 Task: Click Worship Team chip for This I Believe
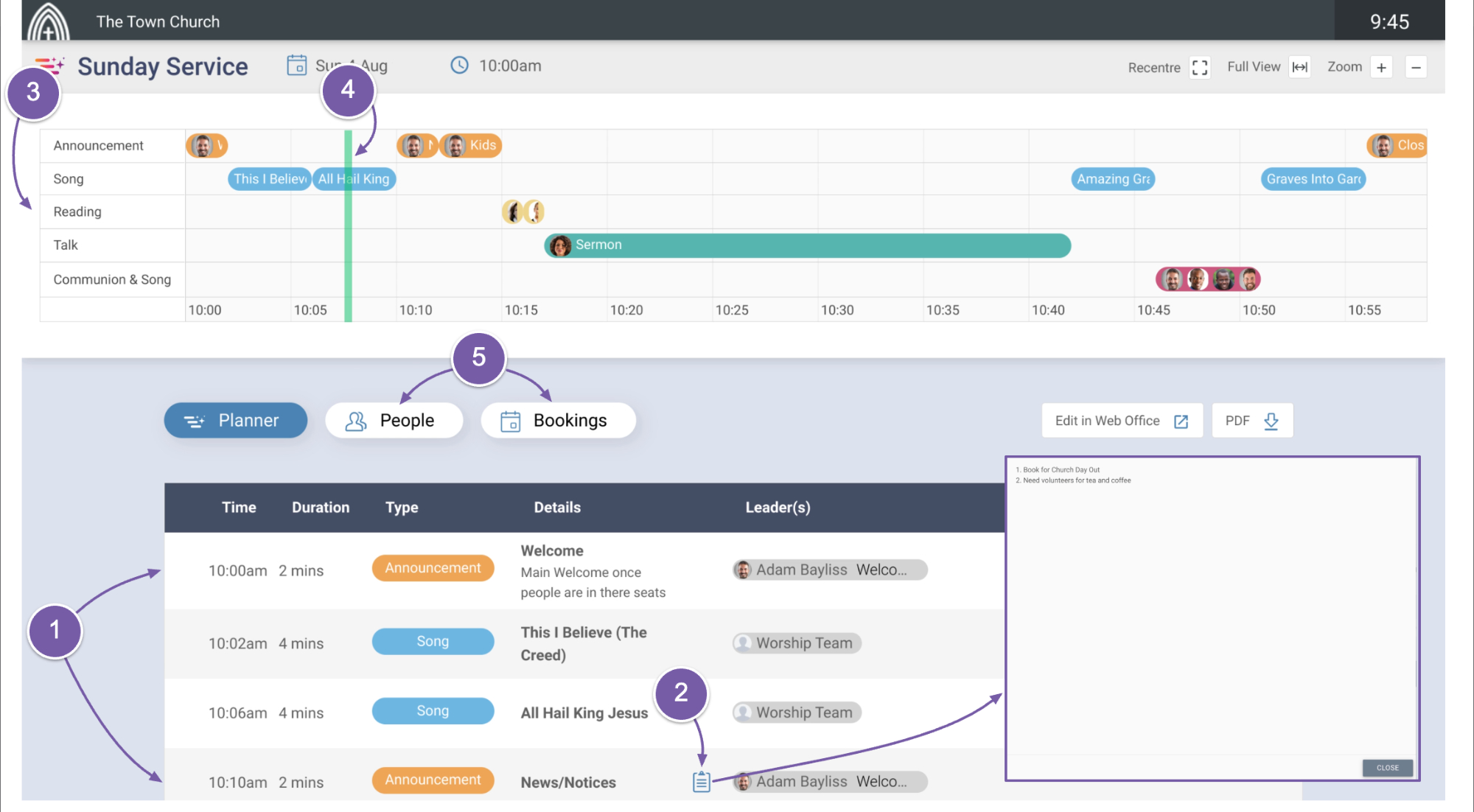tap(797, 643)
